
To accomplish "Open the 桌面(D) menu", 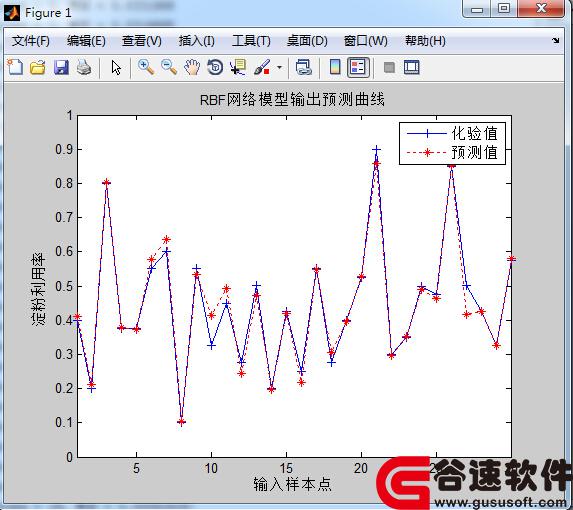I will [307, 41].
